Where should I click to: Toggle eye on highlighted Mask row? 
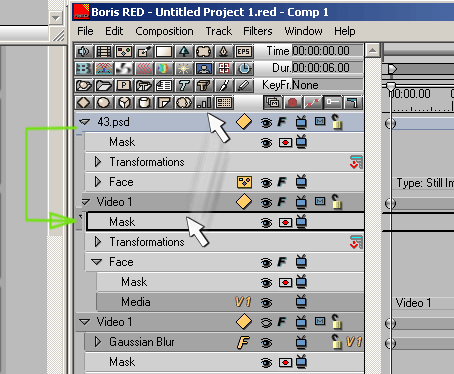[266, 223]
